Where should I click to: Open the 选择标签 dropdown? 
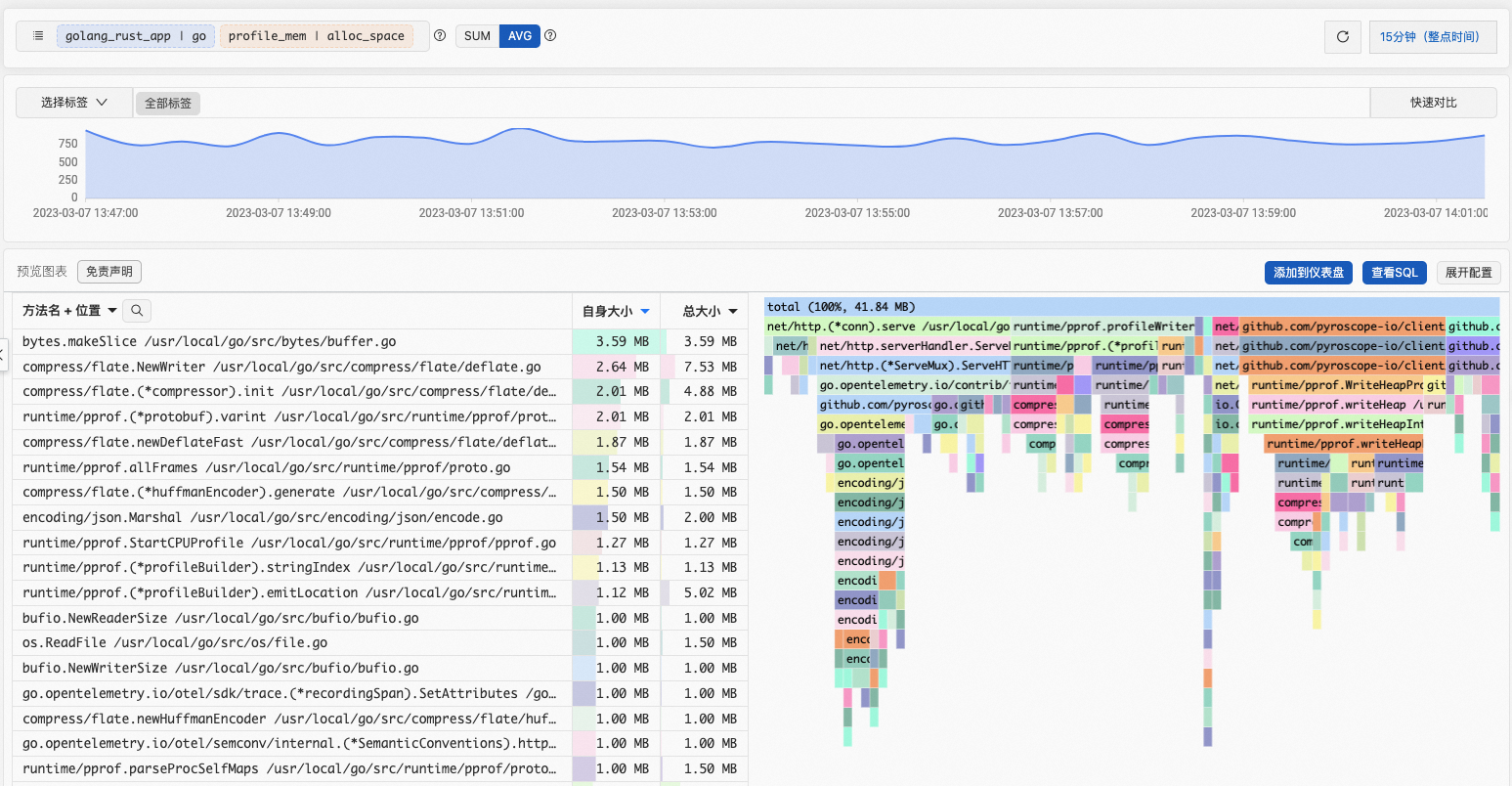click(x=74, y=103)
